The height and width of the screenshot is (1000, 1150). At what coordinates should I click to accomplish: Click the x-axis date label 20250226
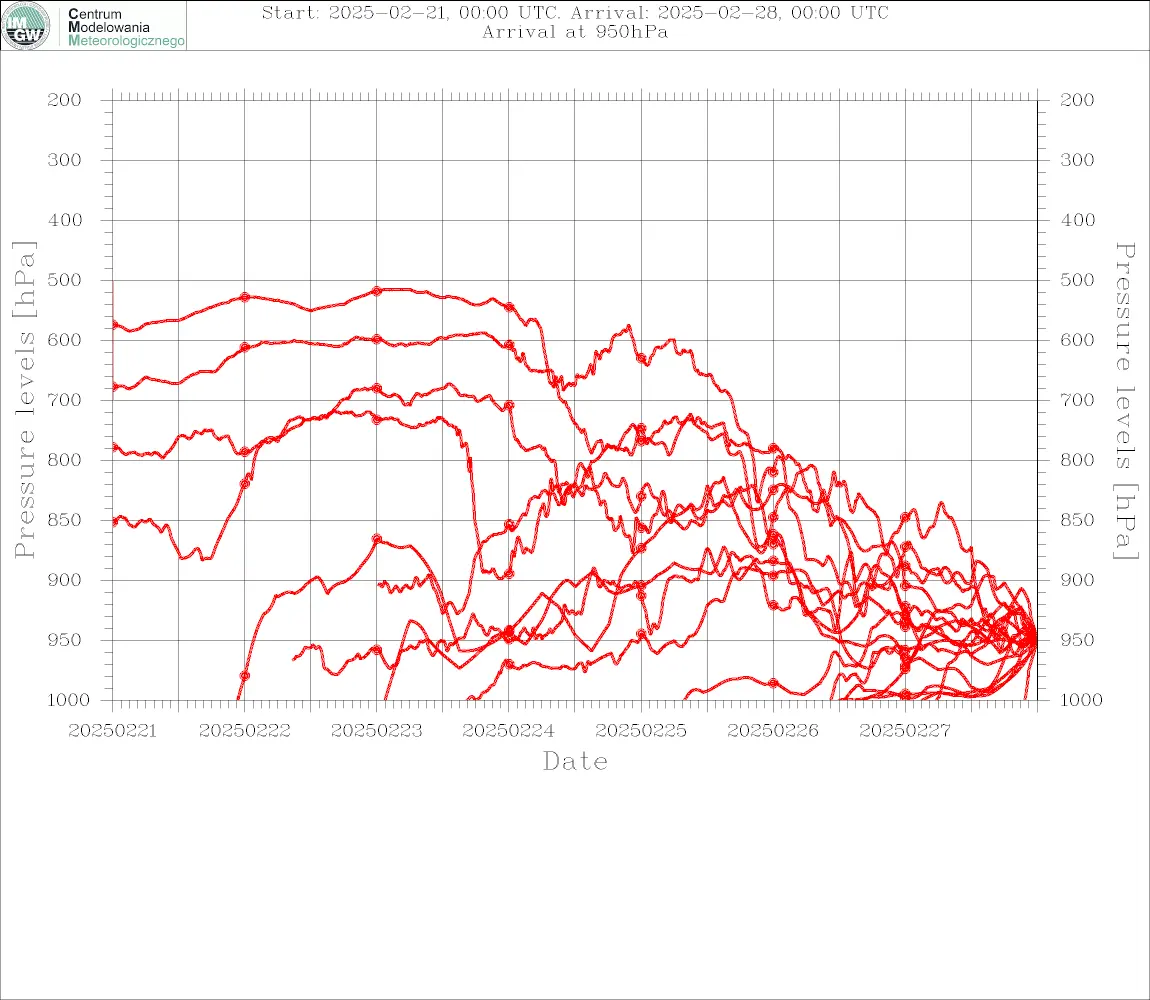coord(773,731)
